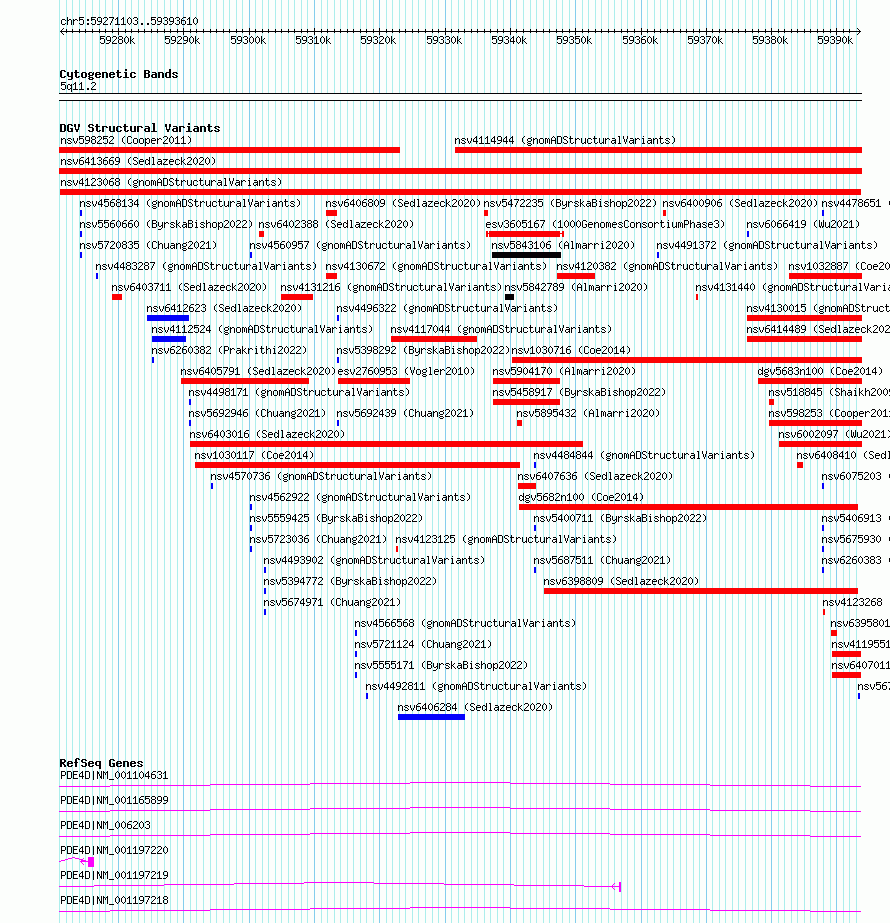Select the PDE4D|NM_001165899 transcript label
This screenshot has width=890, height=923.
[x=114, y=801]
